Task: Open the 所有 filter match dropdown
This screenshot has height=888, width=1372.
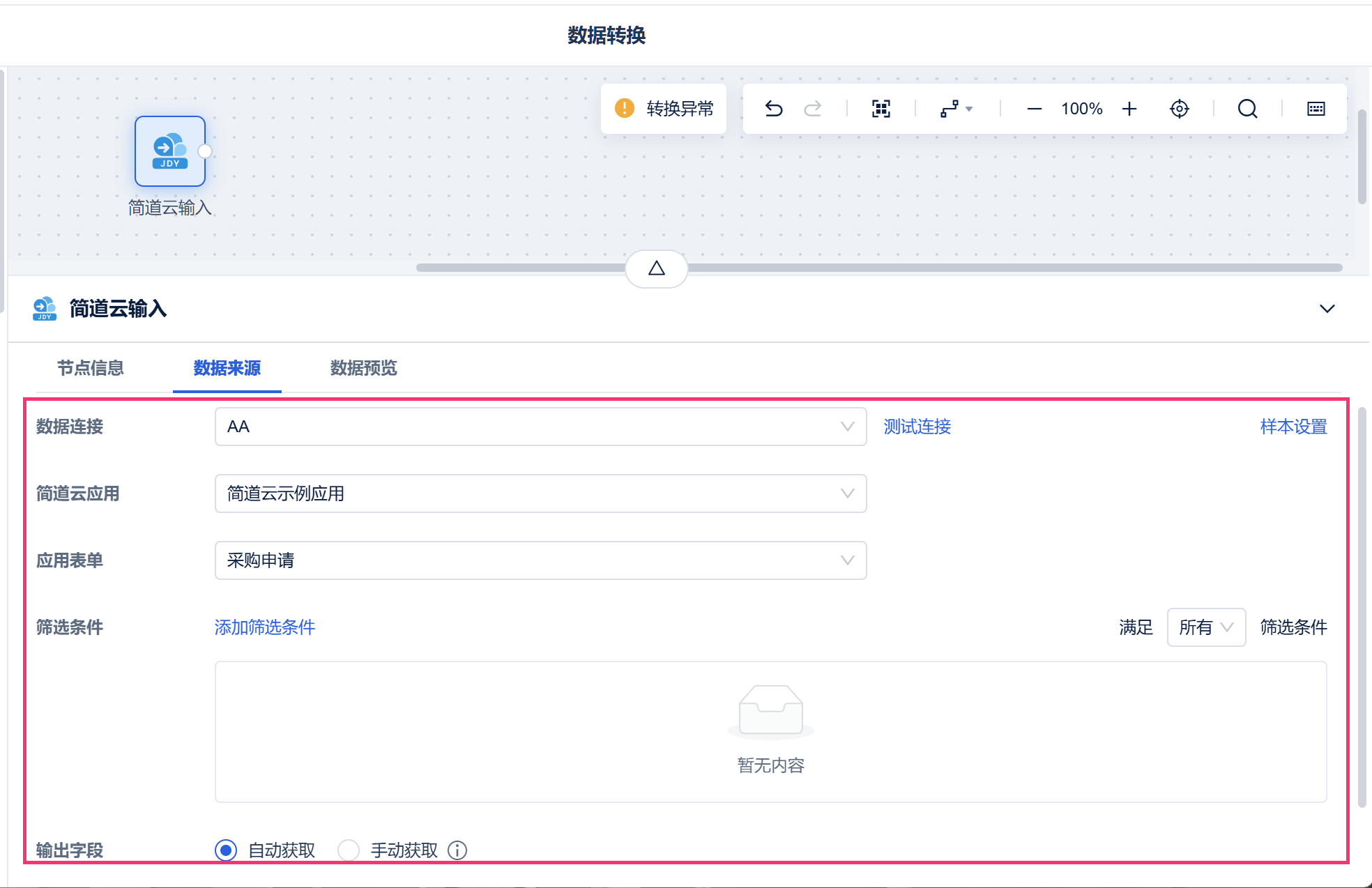Action: coord(1207,627)
